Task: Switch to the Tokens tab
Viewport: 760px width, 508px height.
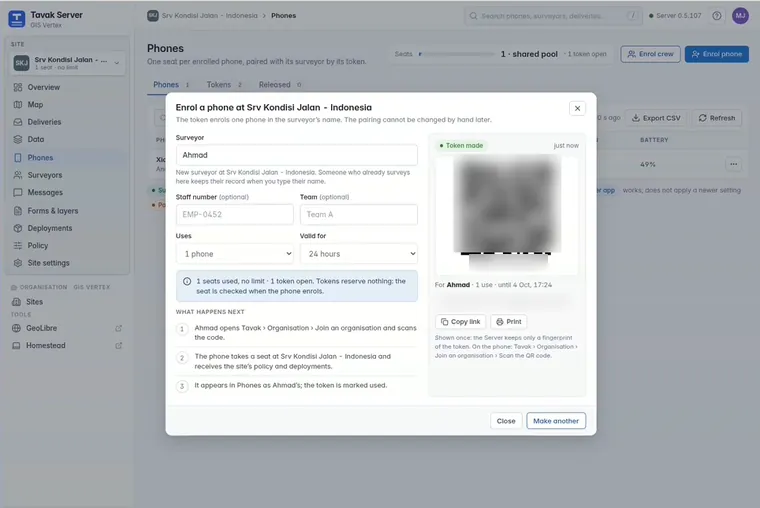Action: click(224, 85)
